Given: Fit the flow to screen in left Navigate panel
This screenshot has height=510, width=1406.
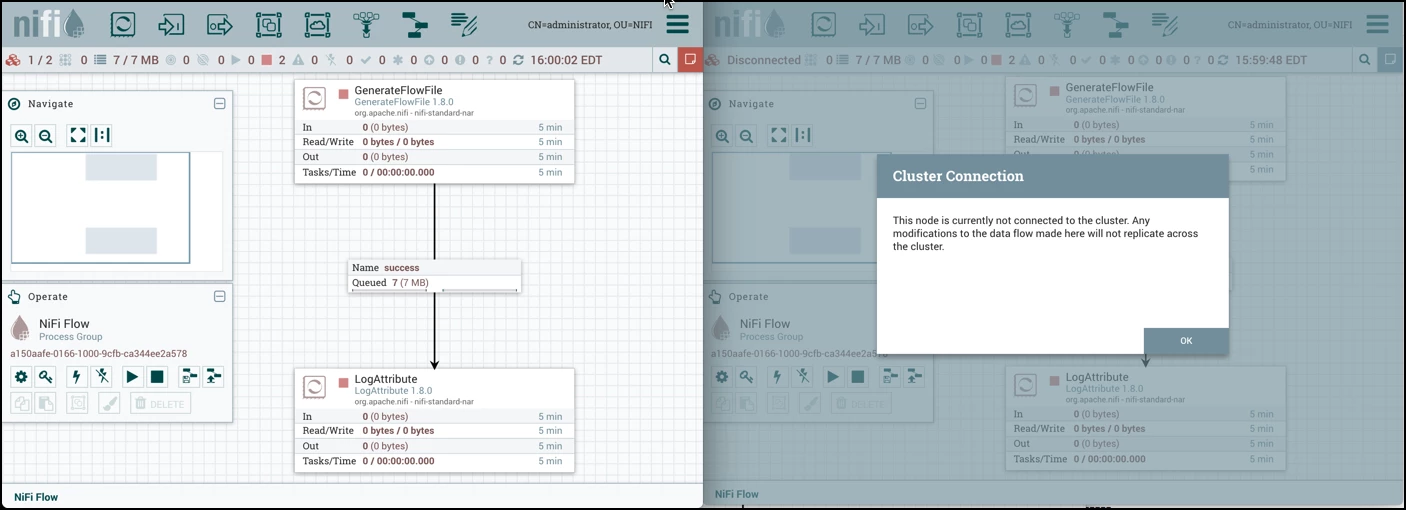Looking at the screenshot, I should pos(77,136).
